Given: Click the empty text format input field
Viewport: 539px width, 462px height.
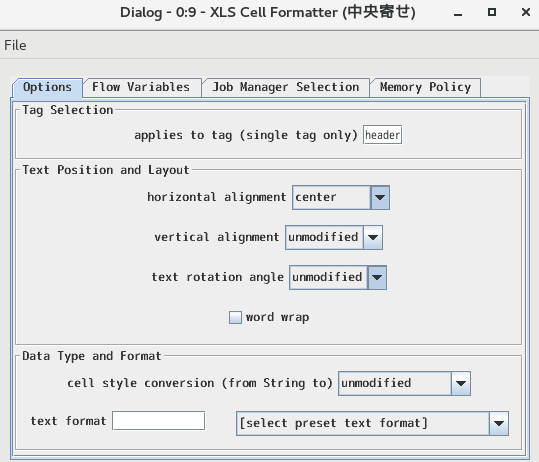Looking at the screenshot, I should tap(159, 421).
